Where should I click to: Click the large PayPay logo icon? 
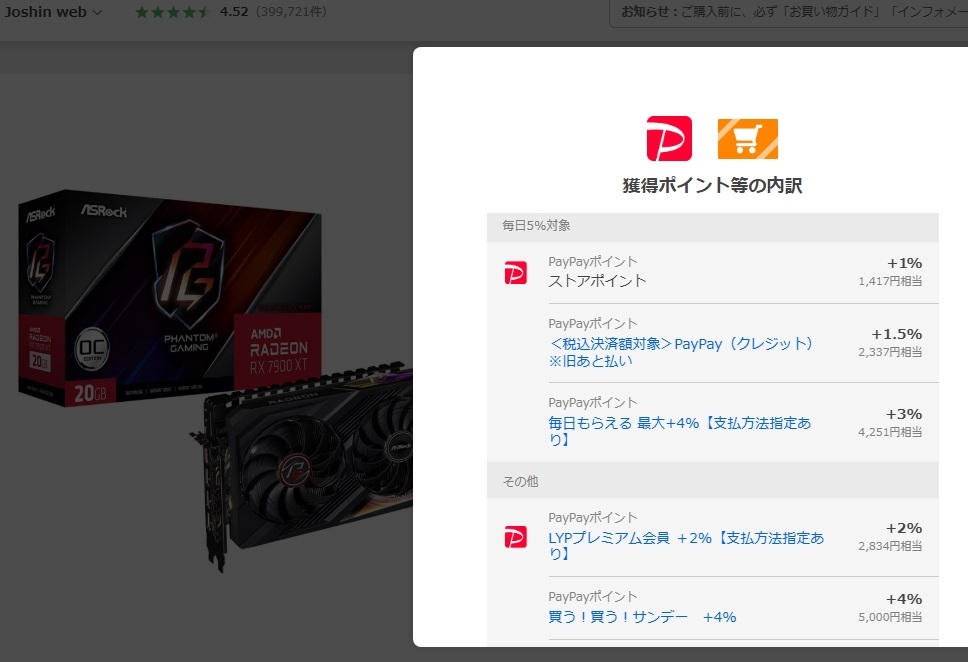(x=669, y=138)
